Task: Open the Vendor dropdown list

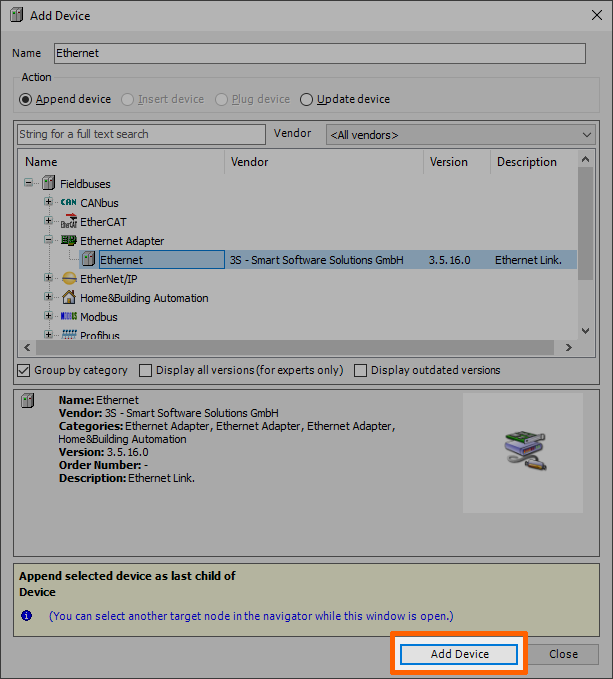Action: click(460, 134)
